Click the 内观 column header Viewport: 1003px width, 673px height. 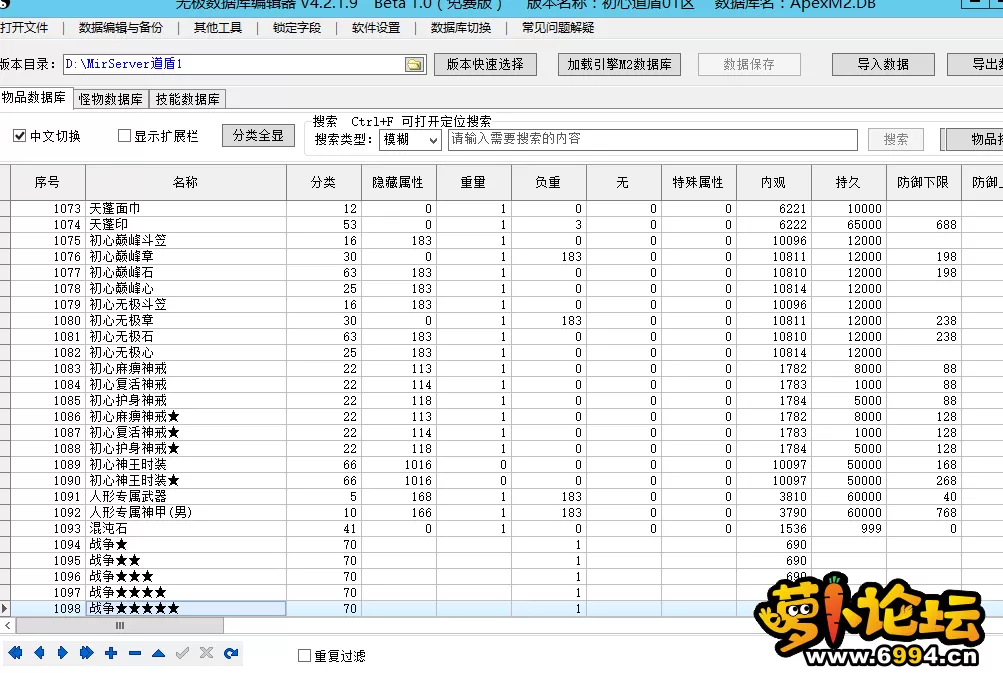[x=774, y=182]
